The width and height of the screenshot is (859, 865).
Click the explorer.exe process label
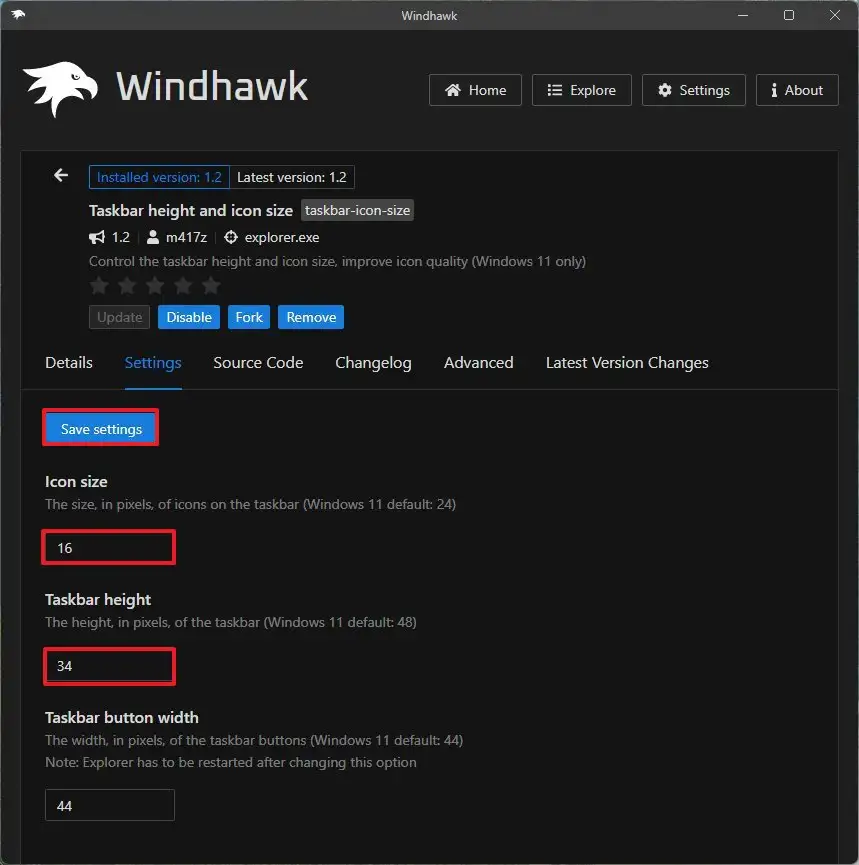coord(282,238)
